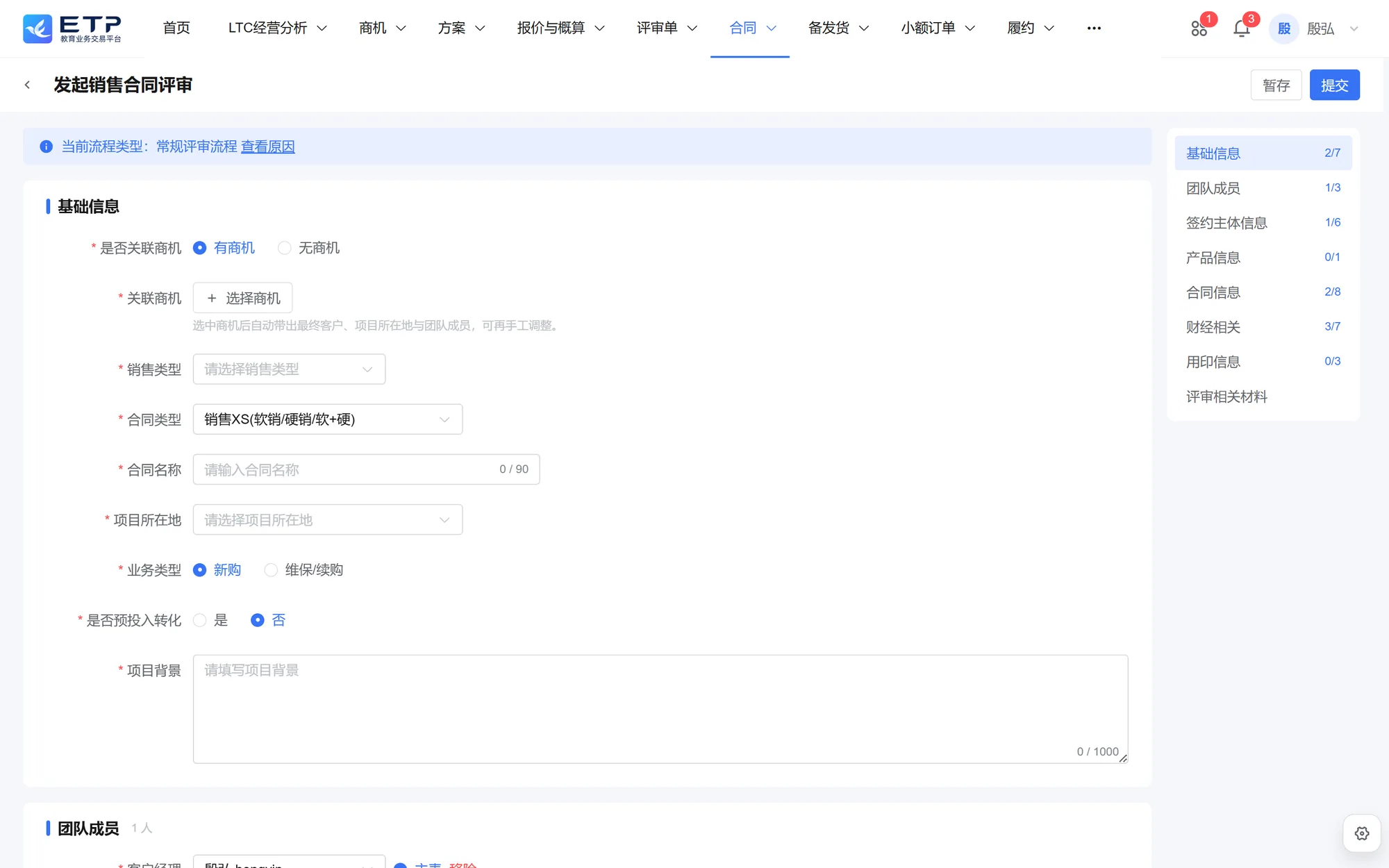Click the info icon in flow banner

coord(46,147)
